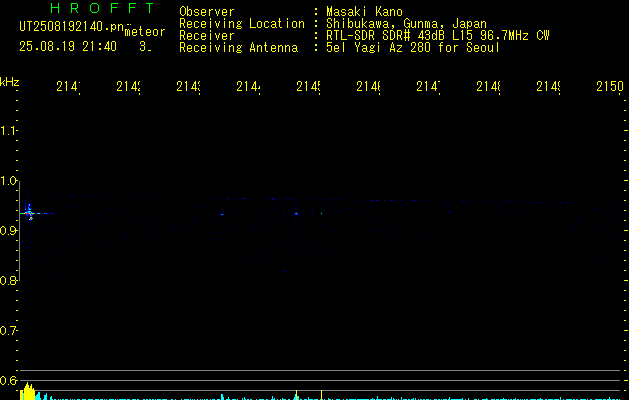Click the 0.7 frequency axis label
This screenshot has width=629, height=400.
click(8, 330)
